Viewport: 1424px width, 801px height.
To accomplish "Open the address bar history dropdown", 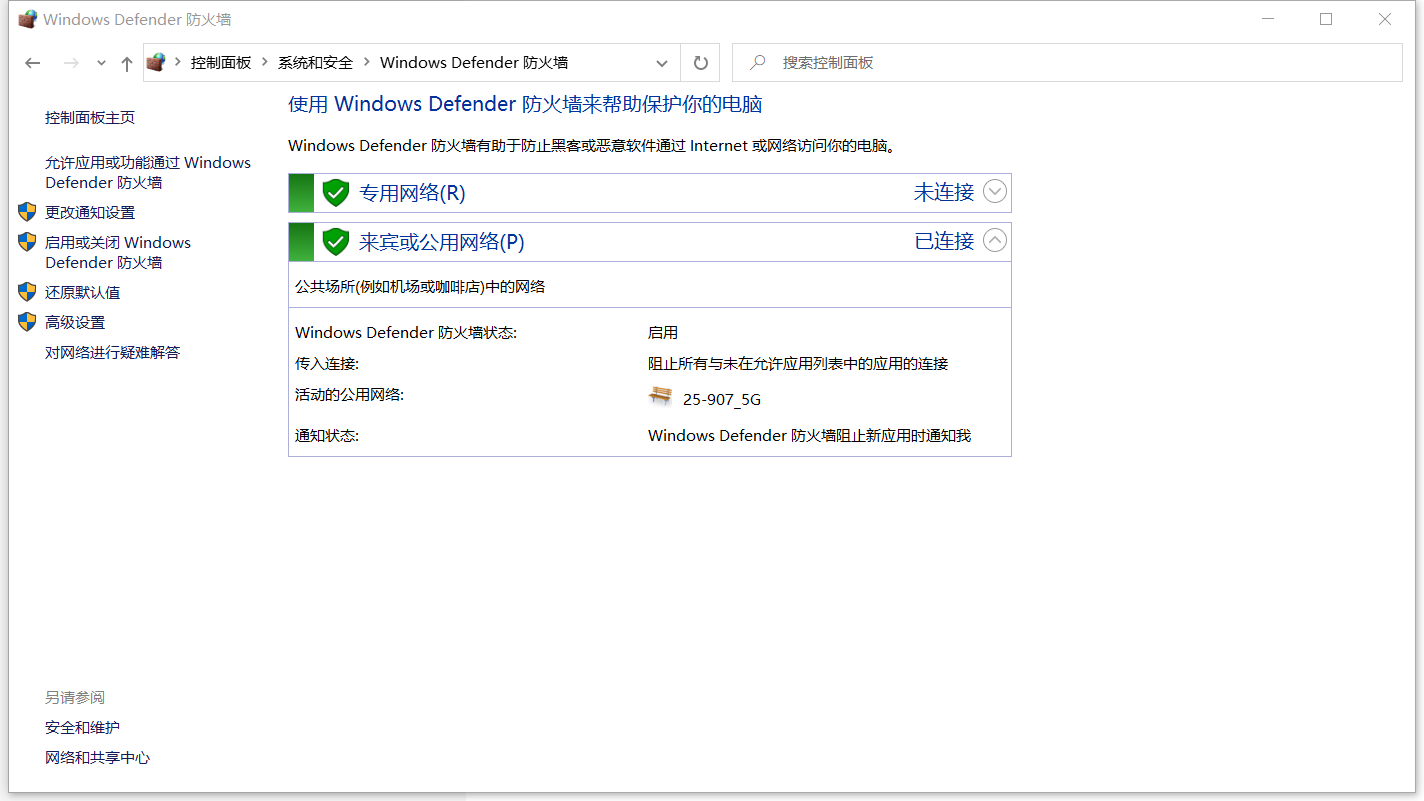I will point(661,63).
